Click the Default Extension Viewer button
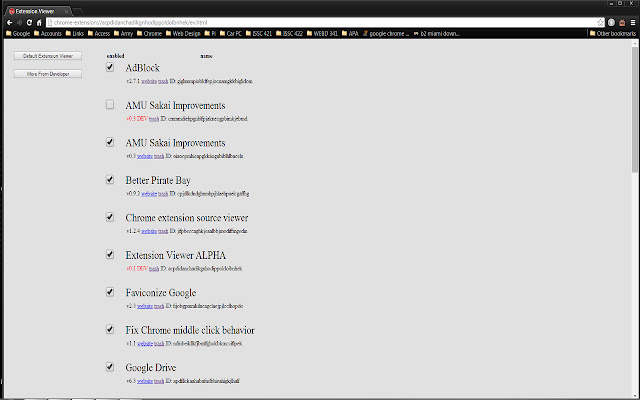640x400 pixels. [x=48, y=56]
